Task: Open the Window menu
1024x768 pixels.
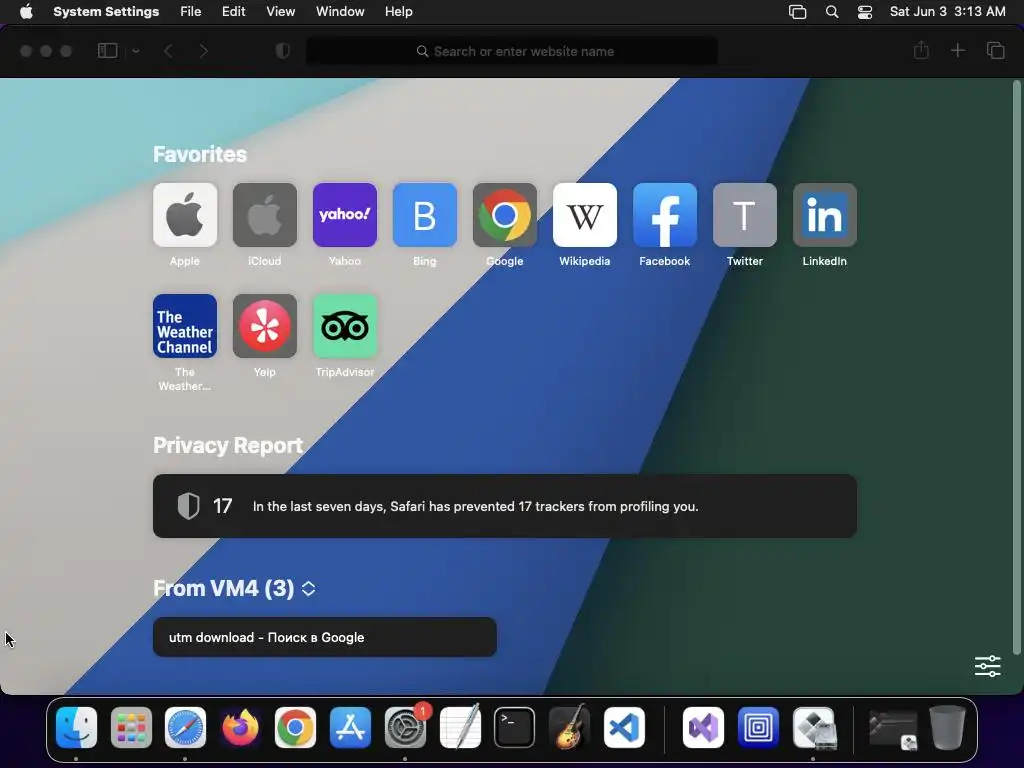Action: click(x=340, y=11)
